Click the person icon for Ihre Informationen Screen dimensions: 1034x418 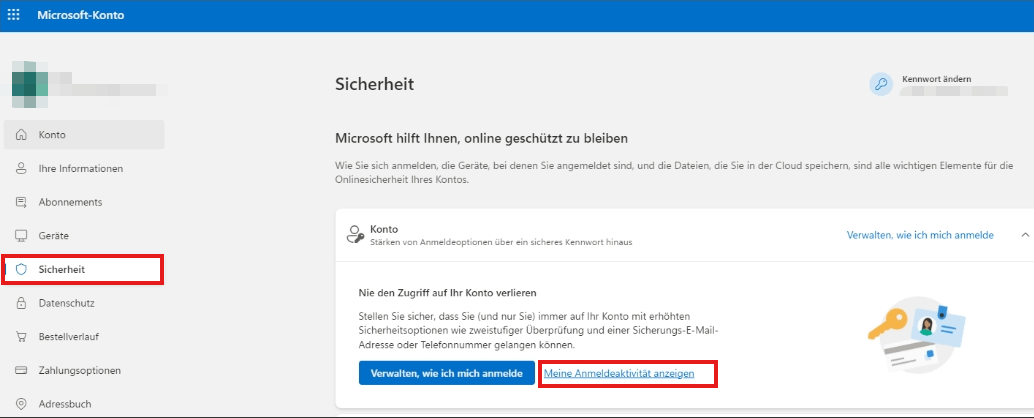coord(21,168)
